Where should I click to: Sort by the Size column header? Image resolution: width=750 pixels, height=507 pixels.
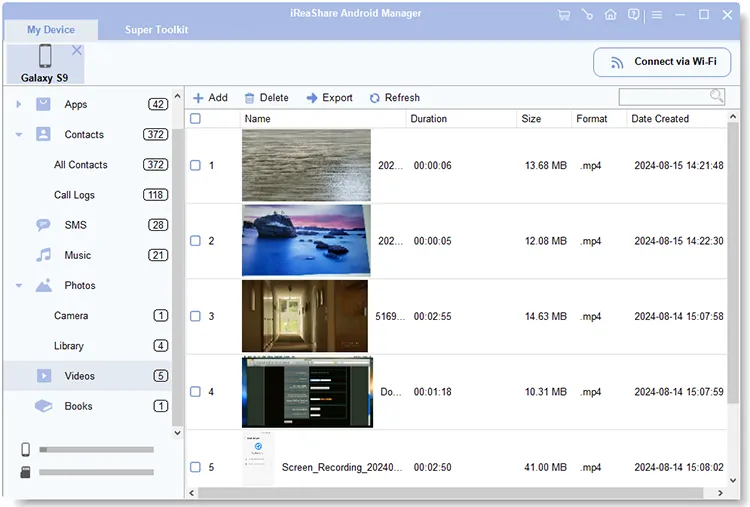point(544,119)
